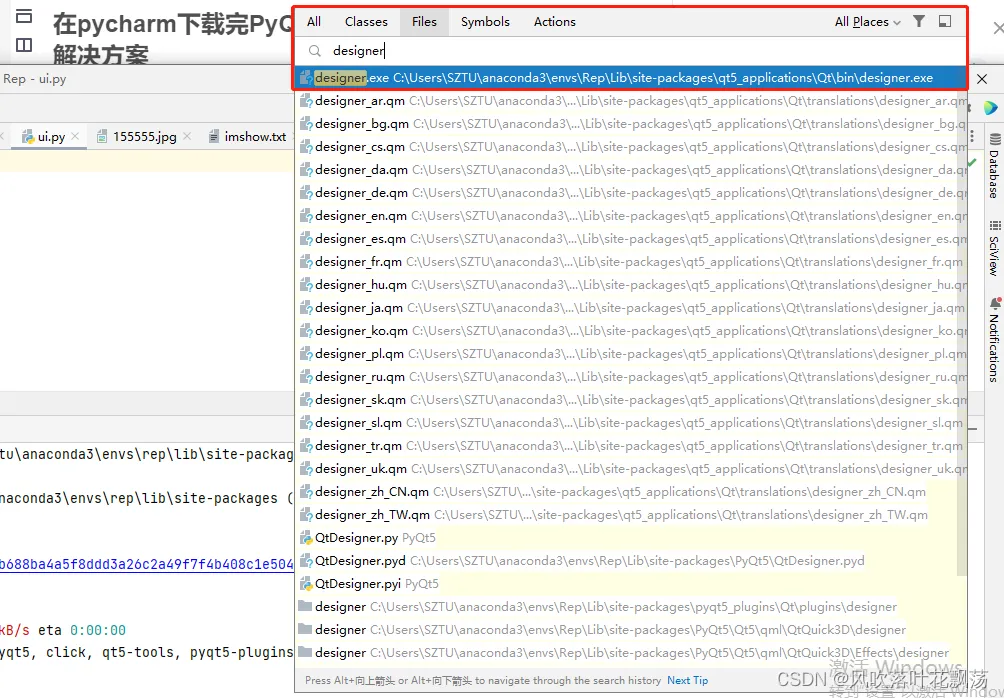Select designer folder under QtQuick3D\Effects

point(631,653)
